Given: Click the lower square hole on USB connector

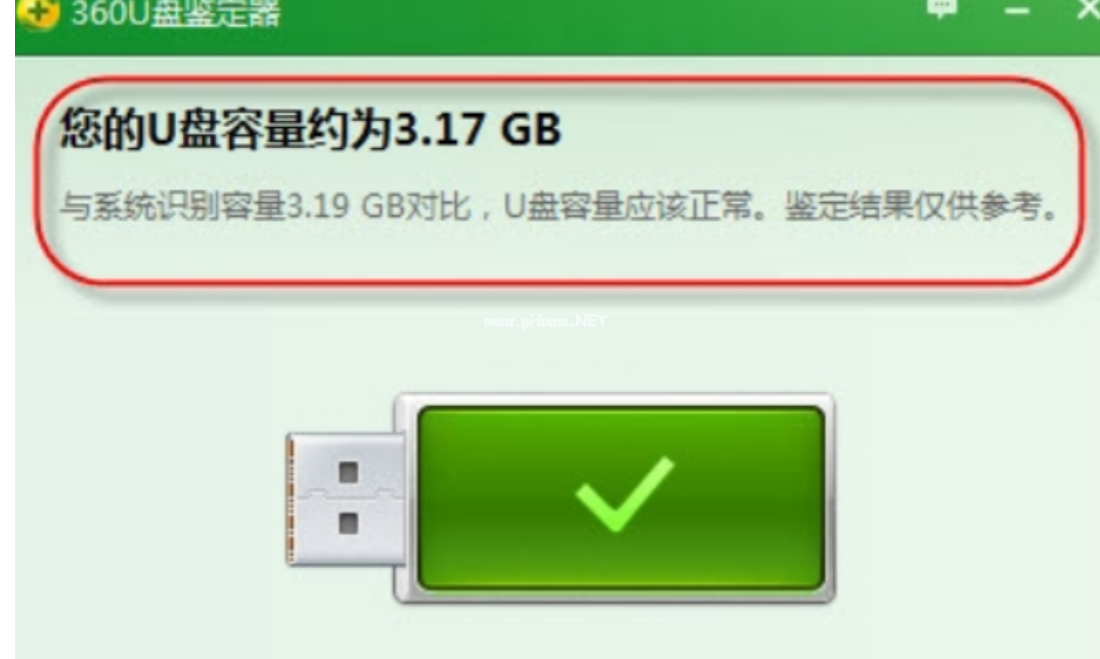Looking at the screenshot, I should [349, 524].
